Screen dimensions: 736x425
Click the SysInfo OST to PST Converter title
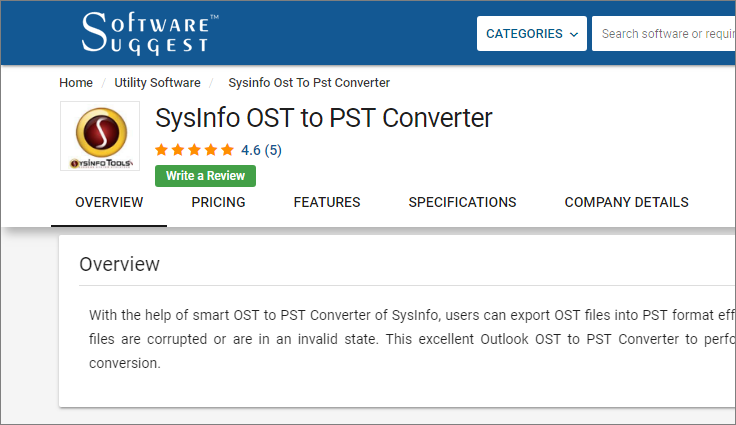324,118
